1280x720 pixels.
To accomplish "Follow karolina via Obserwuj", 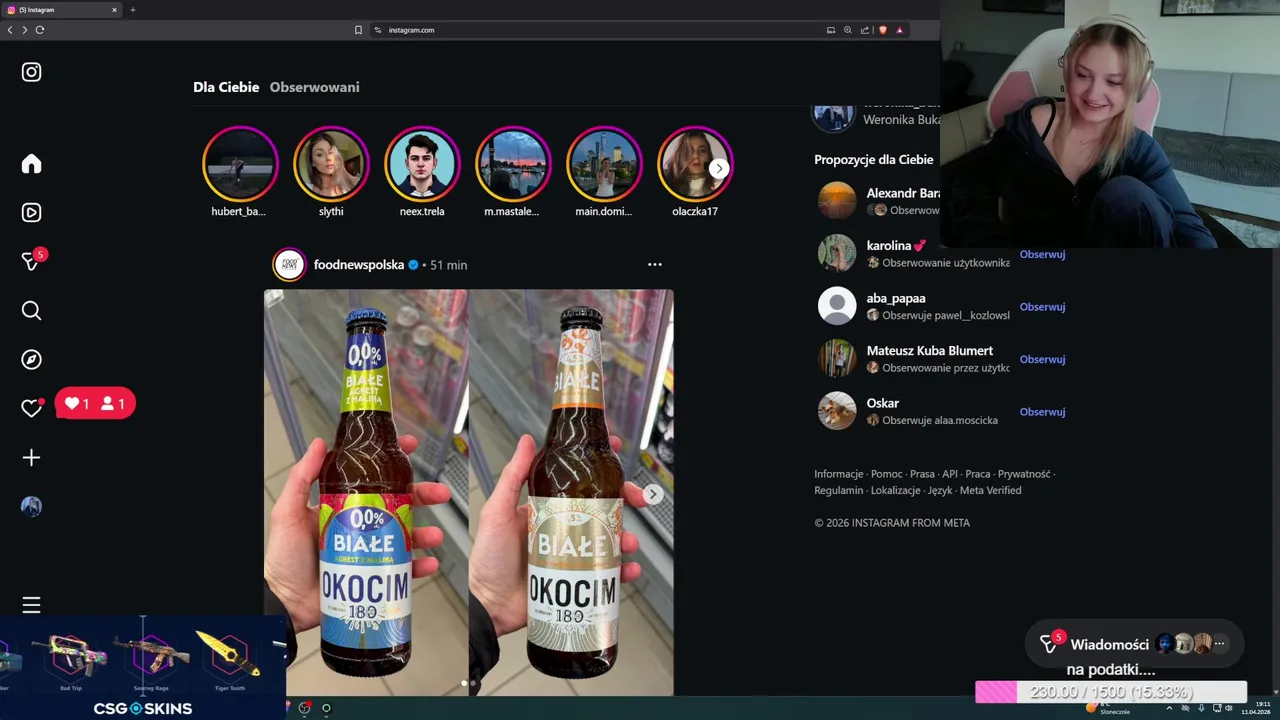I will click(x=1042, y=254).
